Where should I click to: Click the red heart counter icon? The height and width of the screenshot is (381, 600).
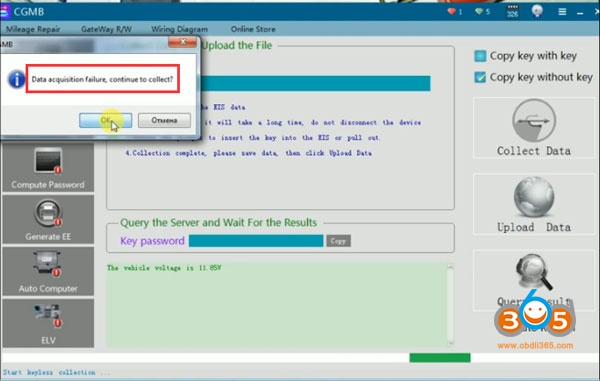(452, 11)
